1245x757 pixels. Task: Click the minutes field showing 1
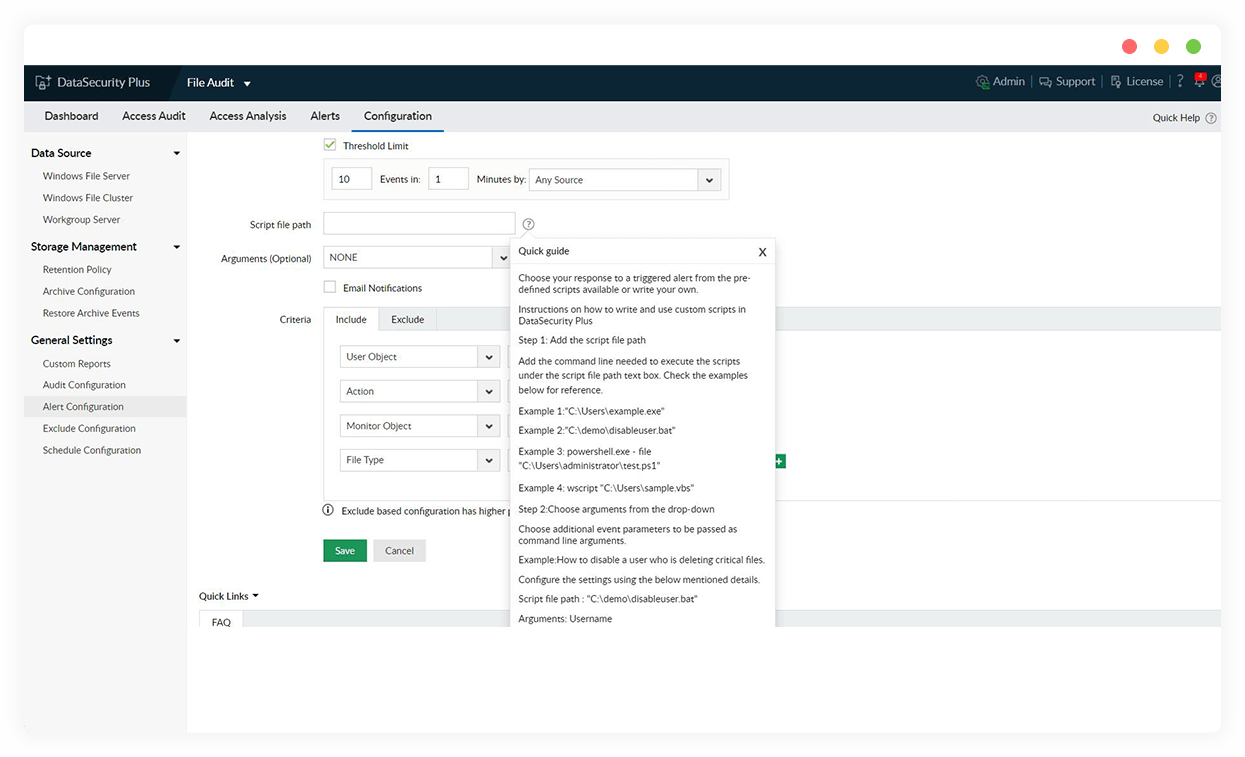click(x=449, y=179)
